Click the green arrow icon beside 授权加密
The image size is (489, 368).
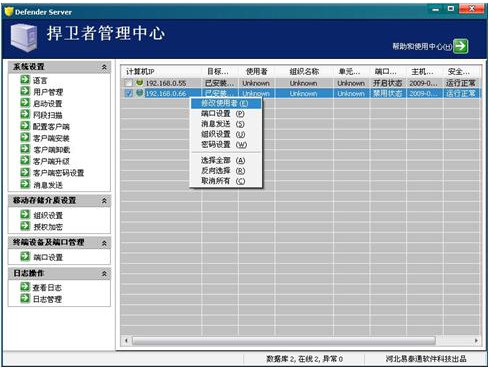[x=25, y=226]
